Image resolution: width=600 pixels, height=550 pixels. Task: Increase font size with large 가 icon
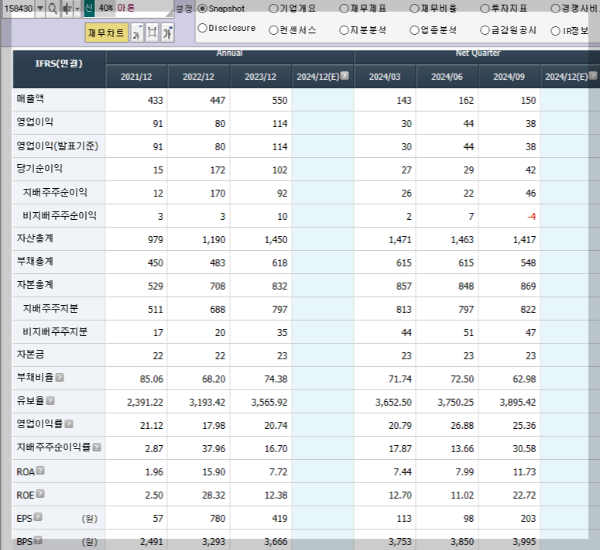coord(168,33)
